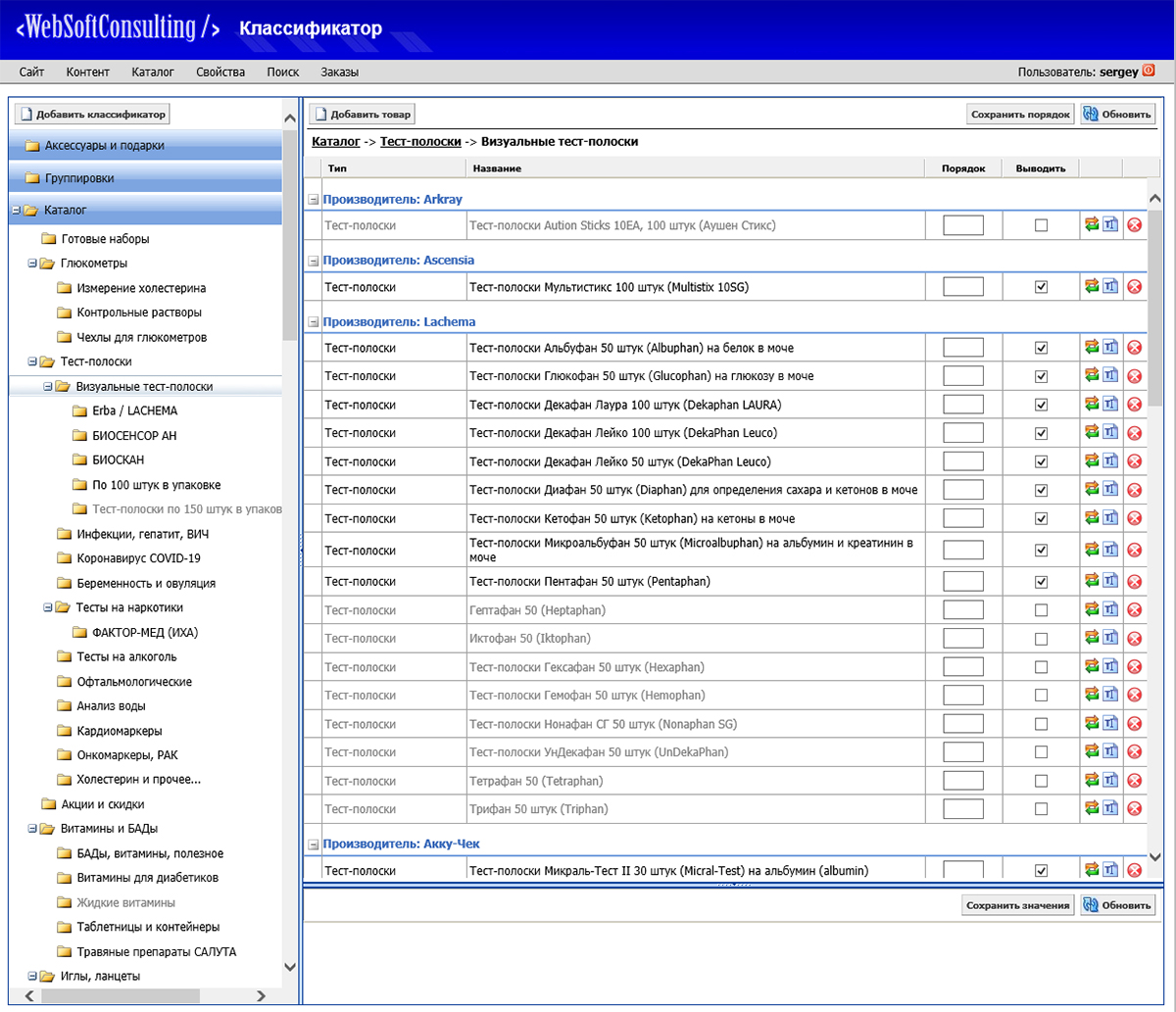Collapse the Тест-полоски tree node

31,361
